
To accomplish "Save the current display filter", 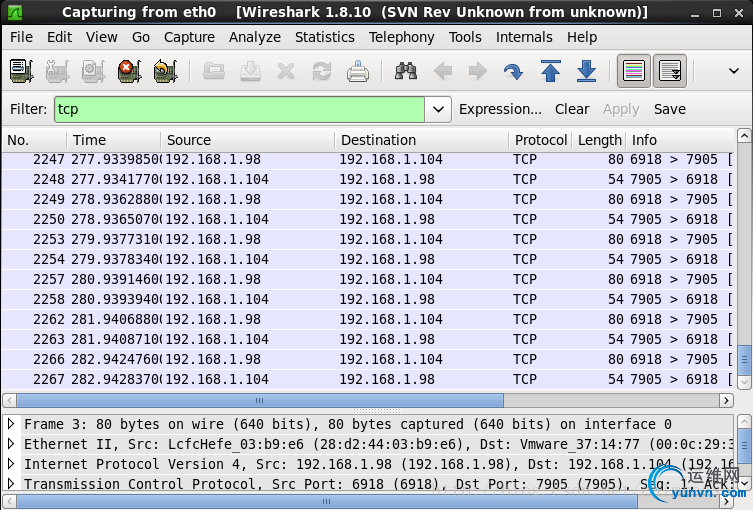I will click(x=669, y=109).
